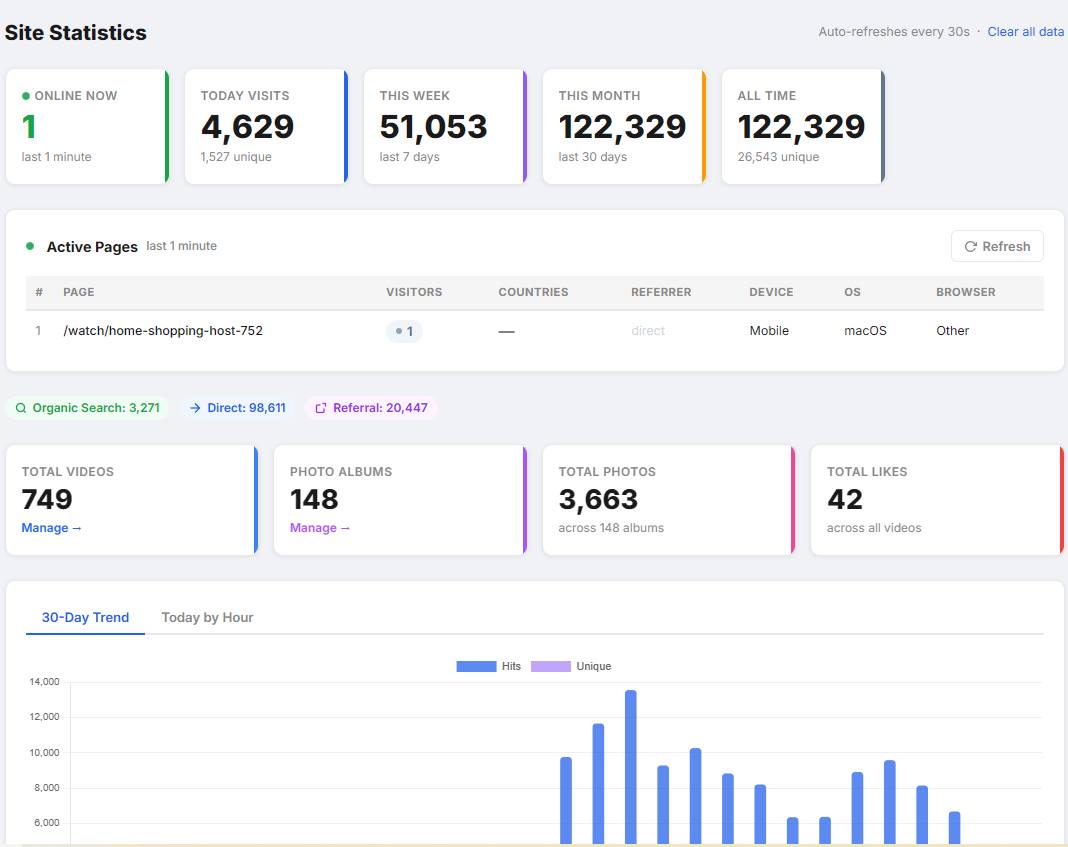Toggle the Unique legend swatch
The image size is (1068, 847).
(550, 666)
